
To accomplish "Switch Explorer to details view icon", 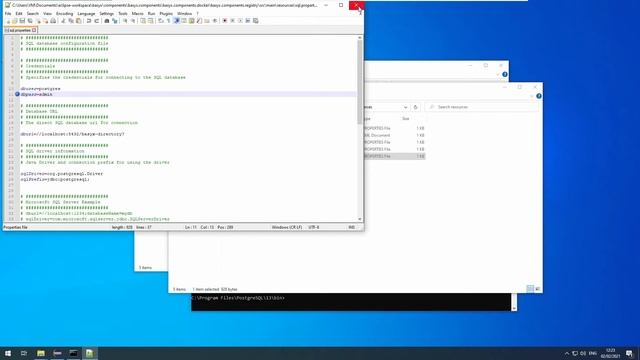I will tap(530, 289).
